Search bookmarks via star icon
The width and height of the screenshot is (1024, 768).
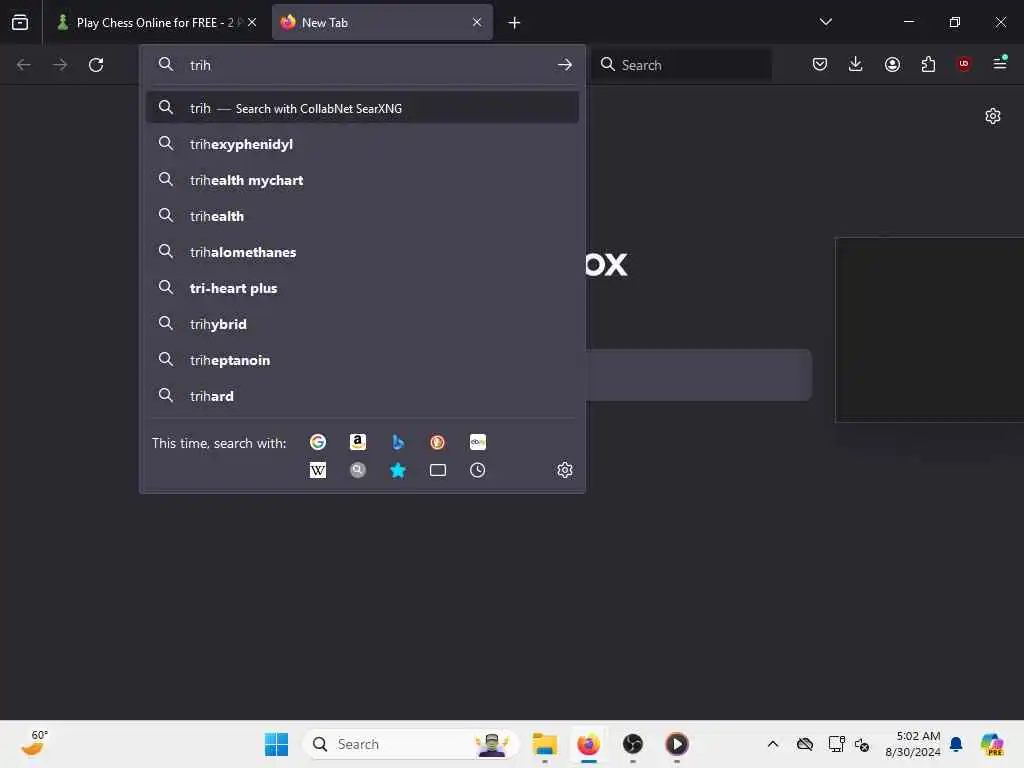coord(398,470)
